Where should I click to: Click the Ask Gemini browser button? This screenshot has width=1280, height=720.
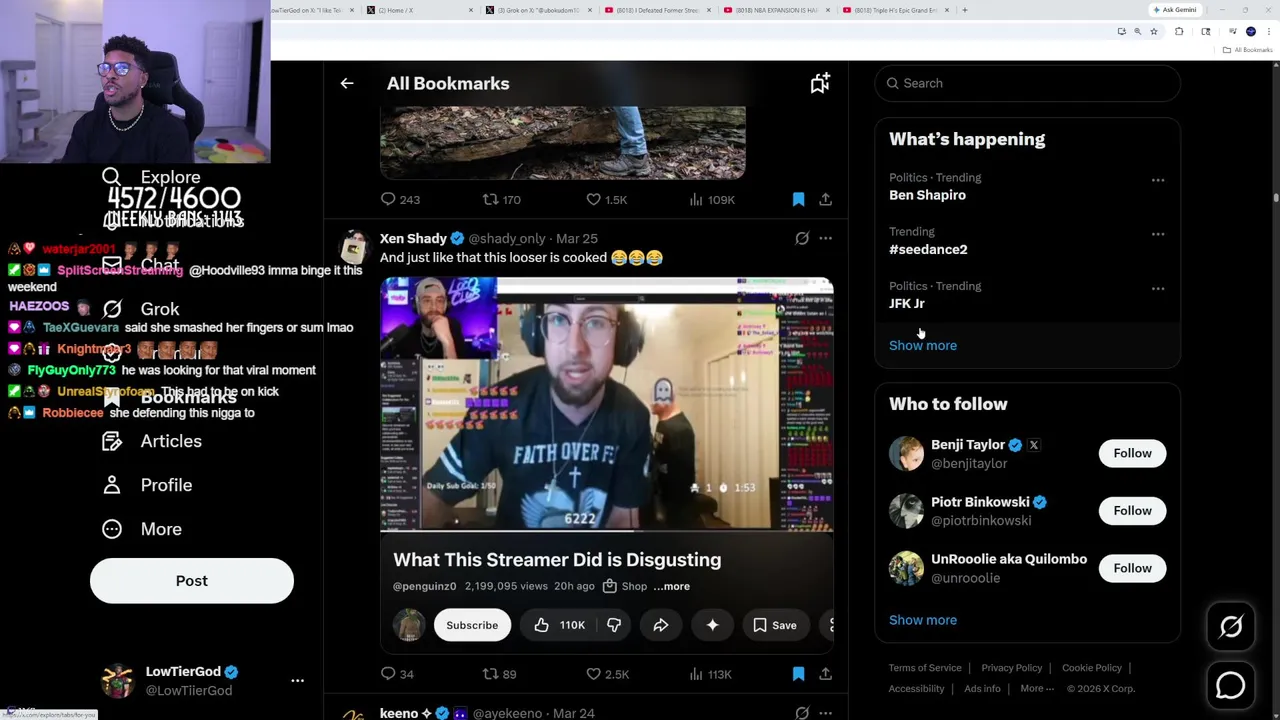1175,10
